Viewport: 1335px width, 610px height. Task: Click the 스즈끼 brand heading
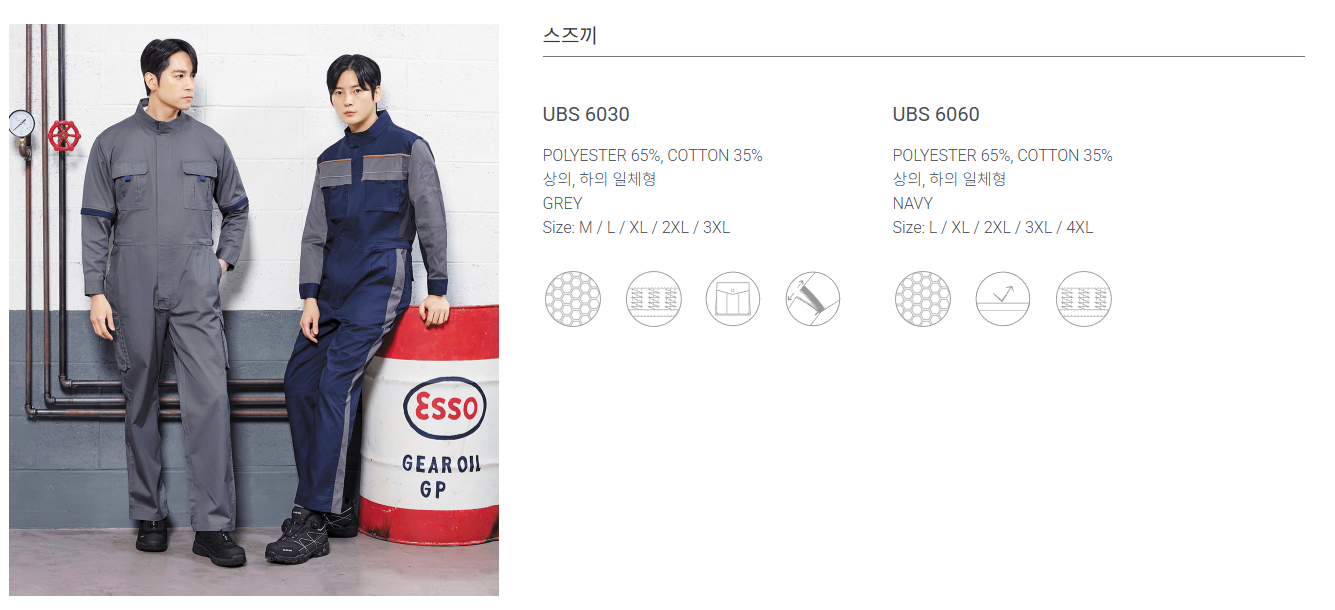tap(570, 35)
